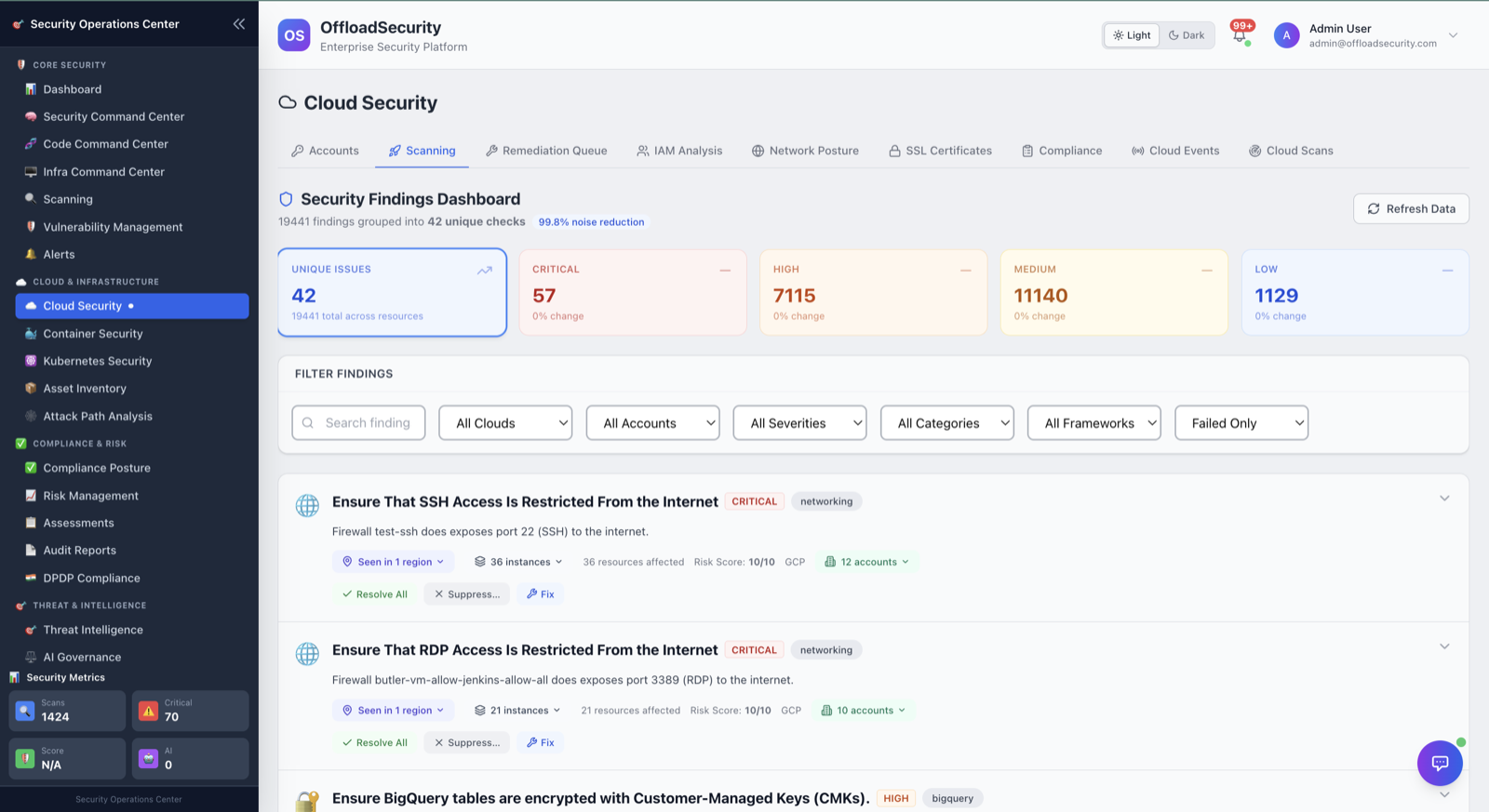Open the All Severities dropdown
This screenshot has height=812, width=1489.
pos(800,423)
